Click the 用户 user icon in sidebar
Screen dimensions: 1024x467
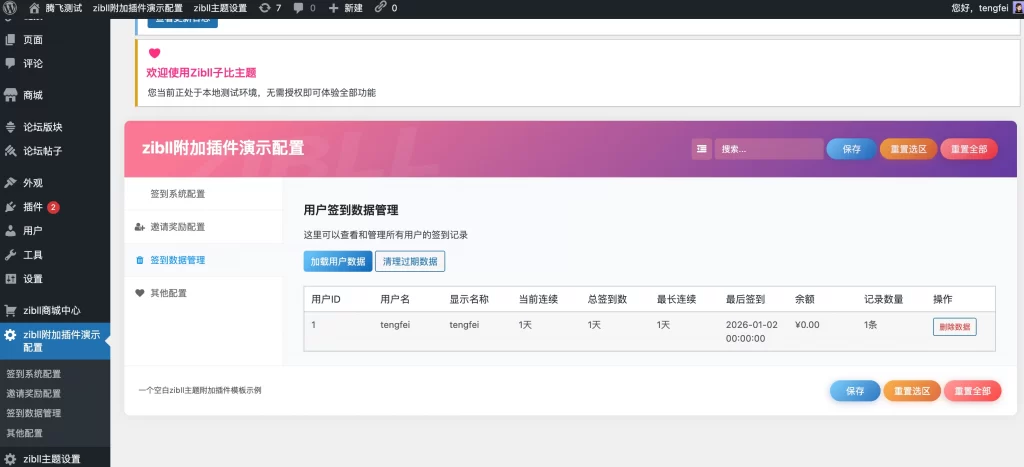pyautogui.click(x=10, y=231)
